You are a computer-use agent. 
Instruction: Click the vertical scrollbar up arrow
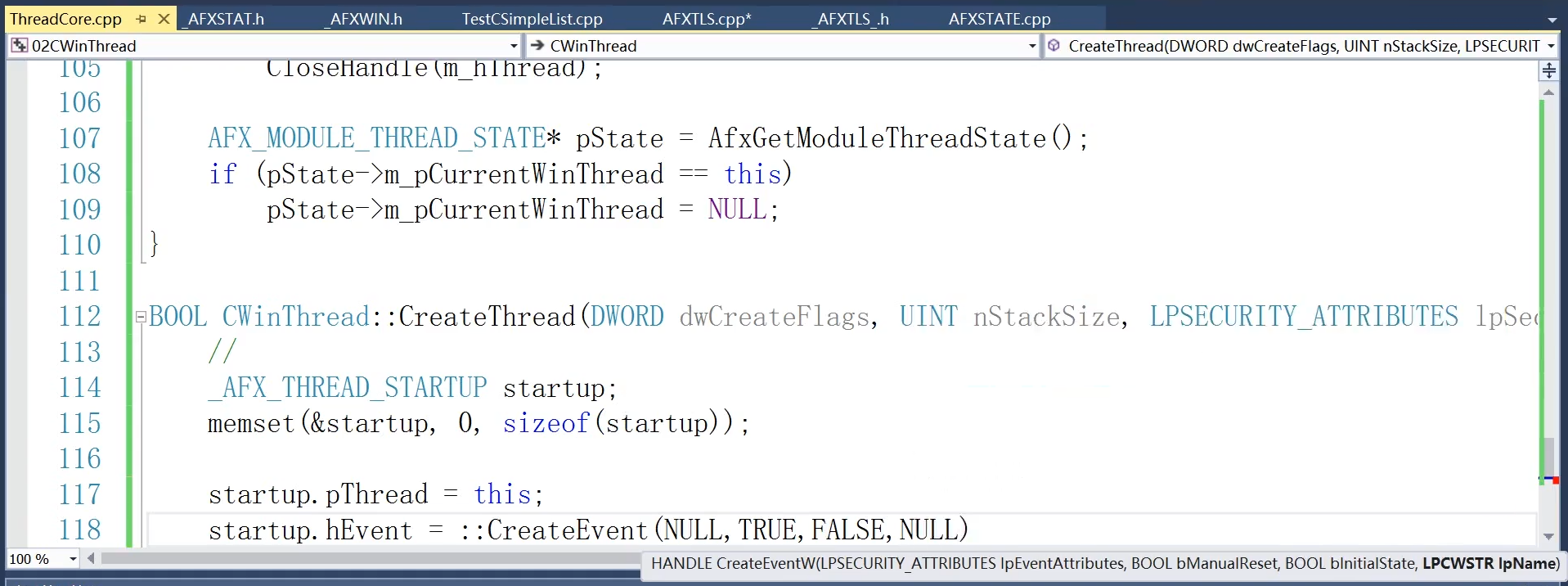point(1548,92)
